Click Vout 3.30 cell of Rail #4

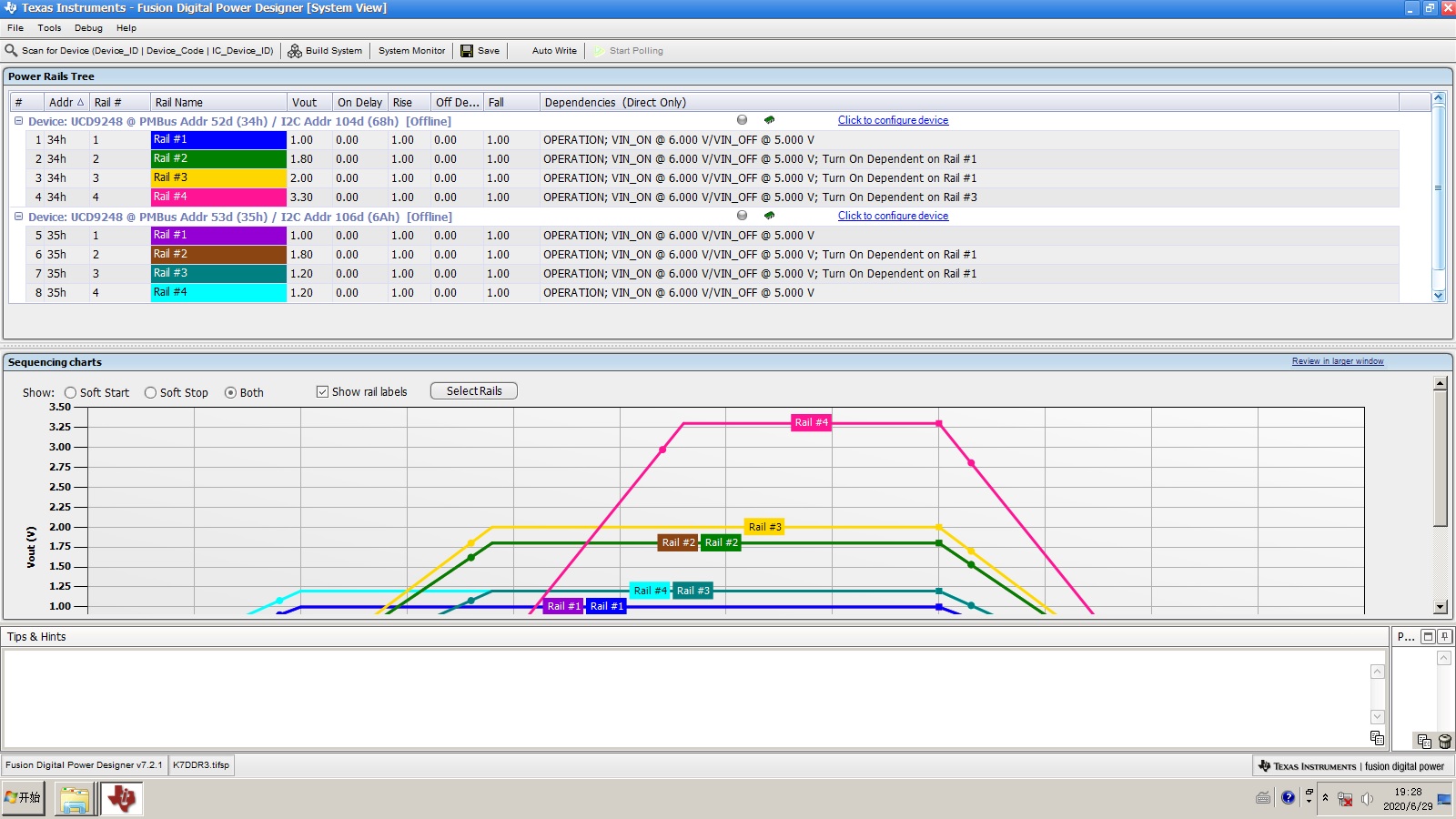click(x=309, y=197)
